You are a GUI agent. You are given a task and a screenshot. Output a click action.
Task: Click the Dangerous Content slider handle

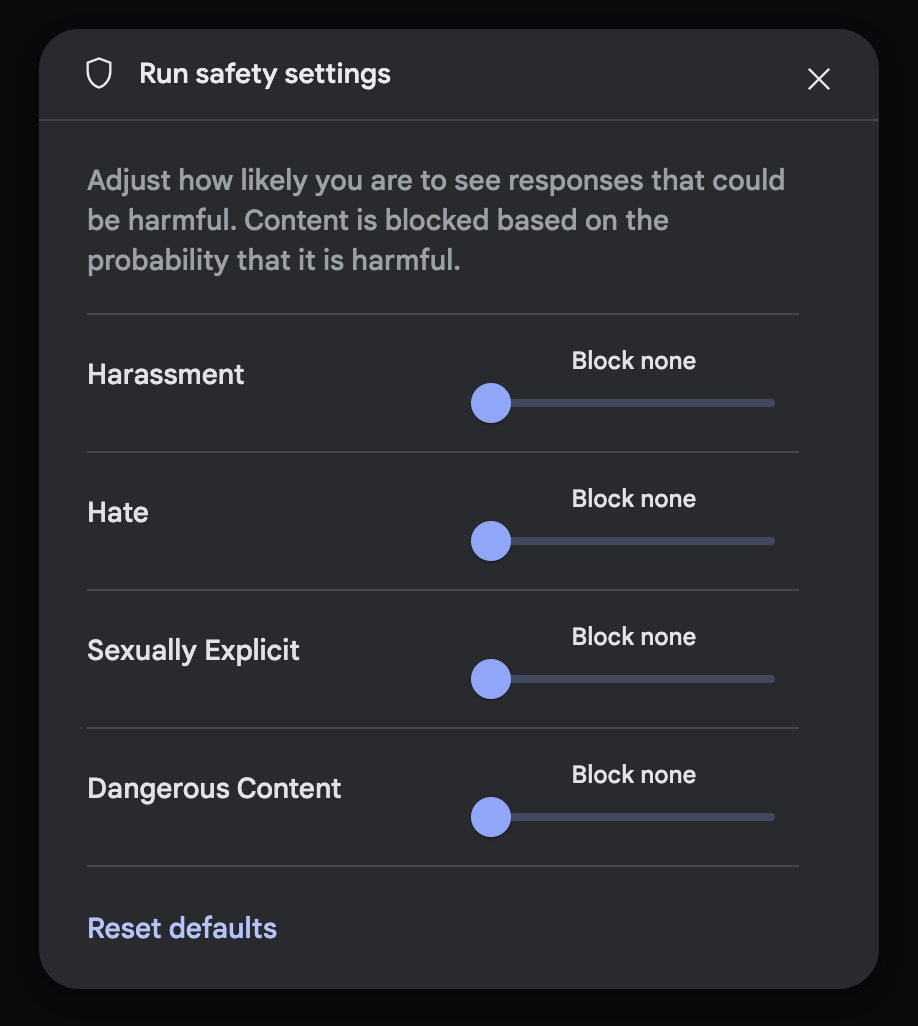click(491, 817)
